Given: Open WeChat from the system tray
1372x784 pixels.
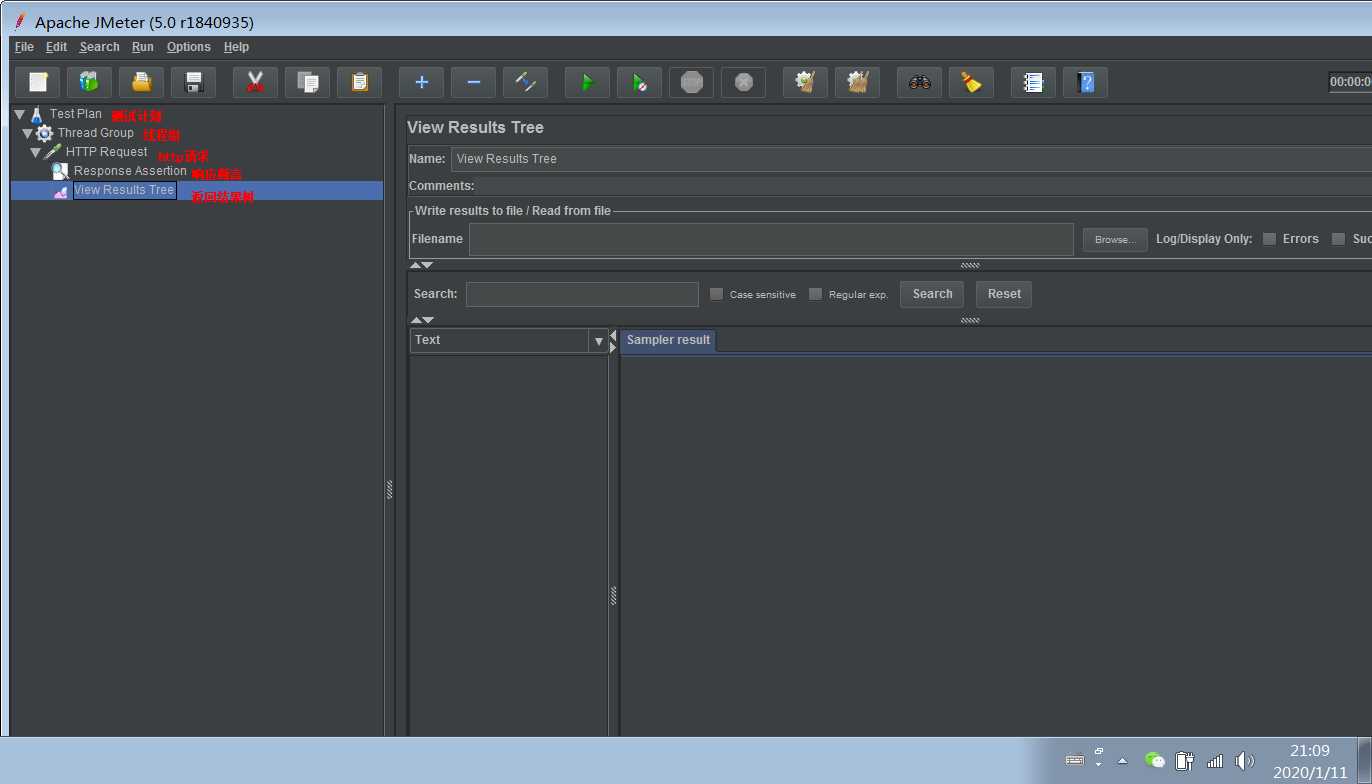Looking at the screenshot, I should click(1155, 760).
